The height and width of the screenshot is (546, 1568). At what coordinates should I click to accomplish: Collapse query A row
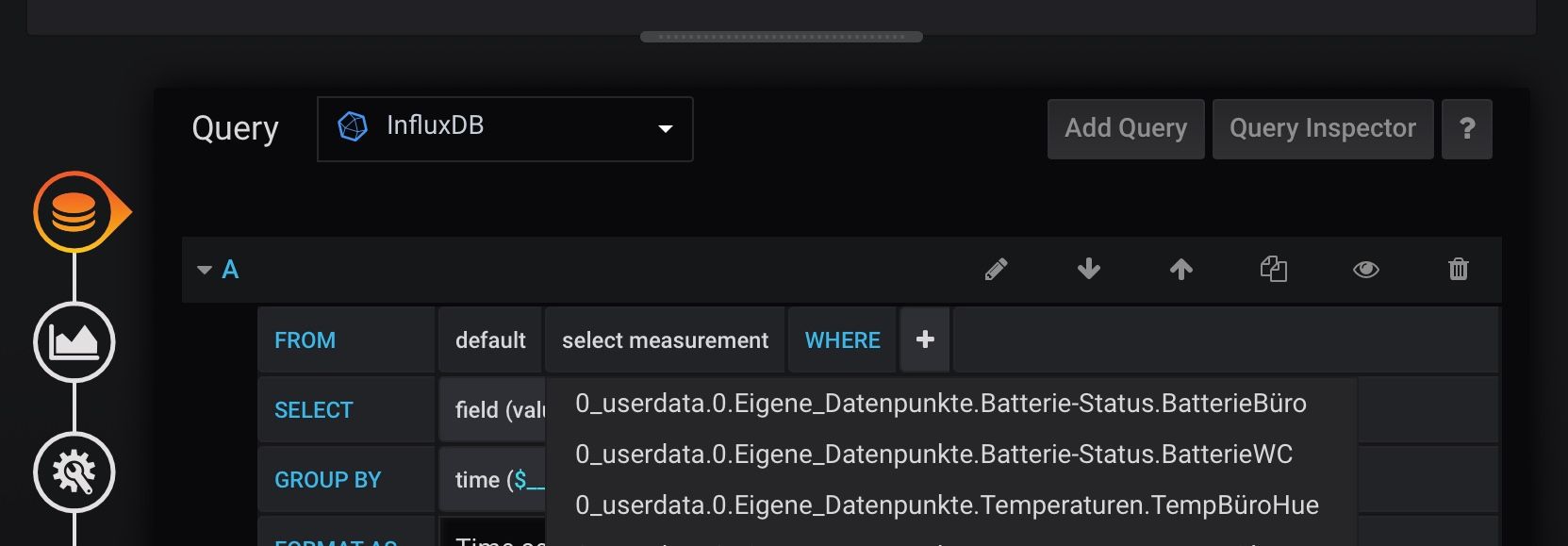[x=205, y=270]
